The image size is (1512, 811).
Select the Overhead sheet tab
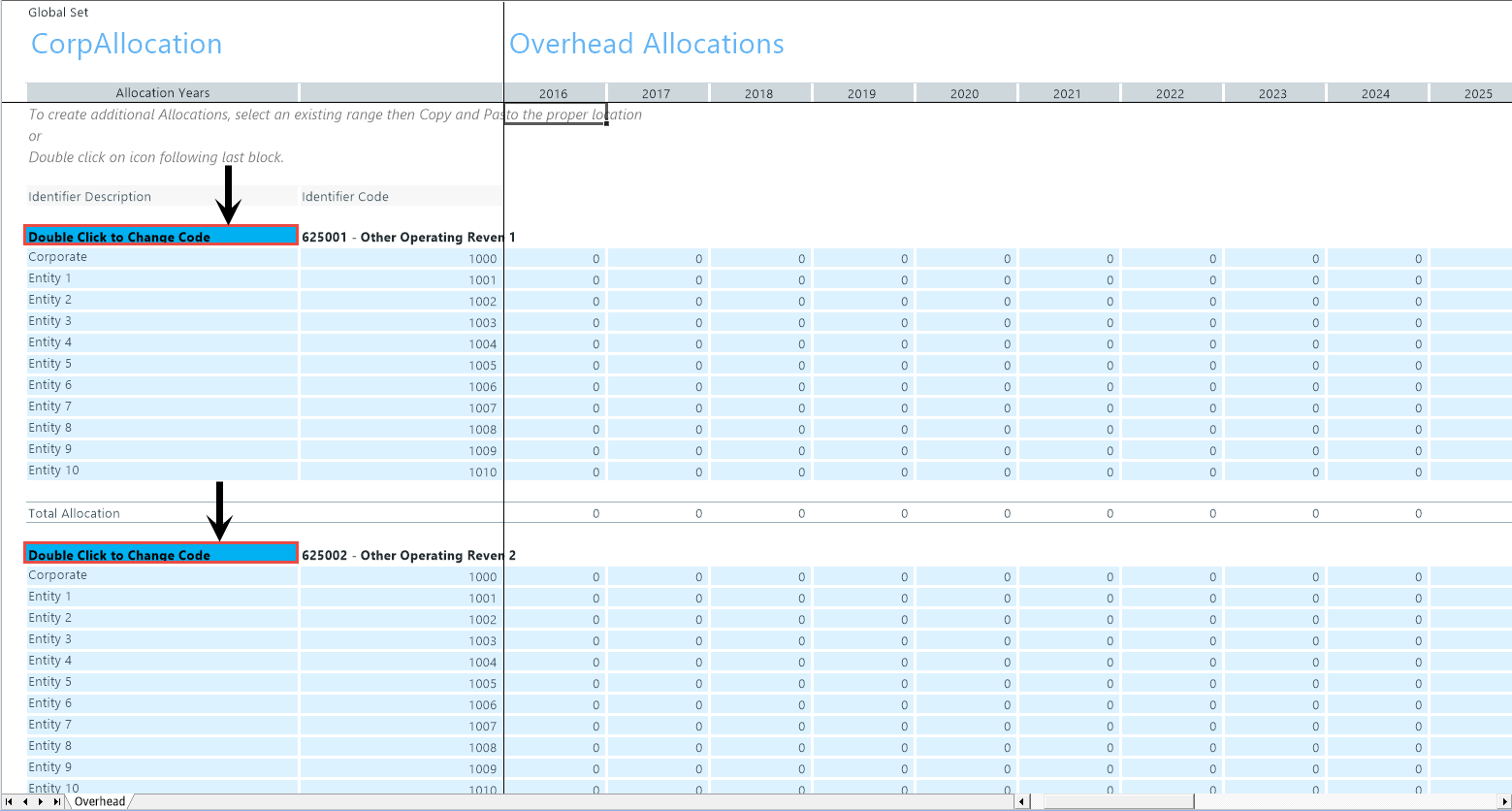pyautogui.click(x=100, y=801)
